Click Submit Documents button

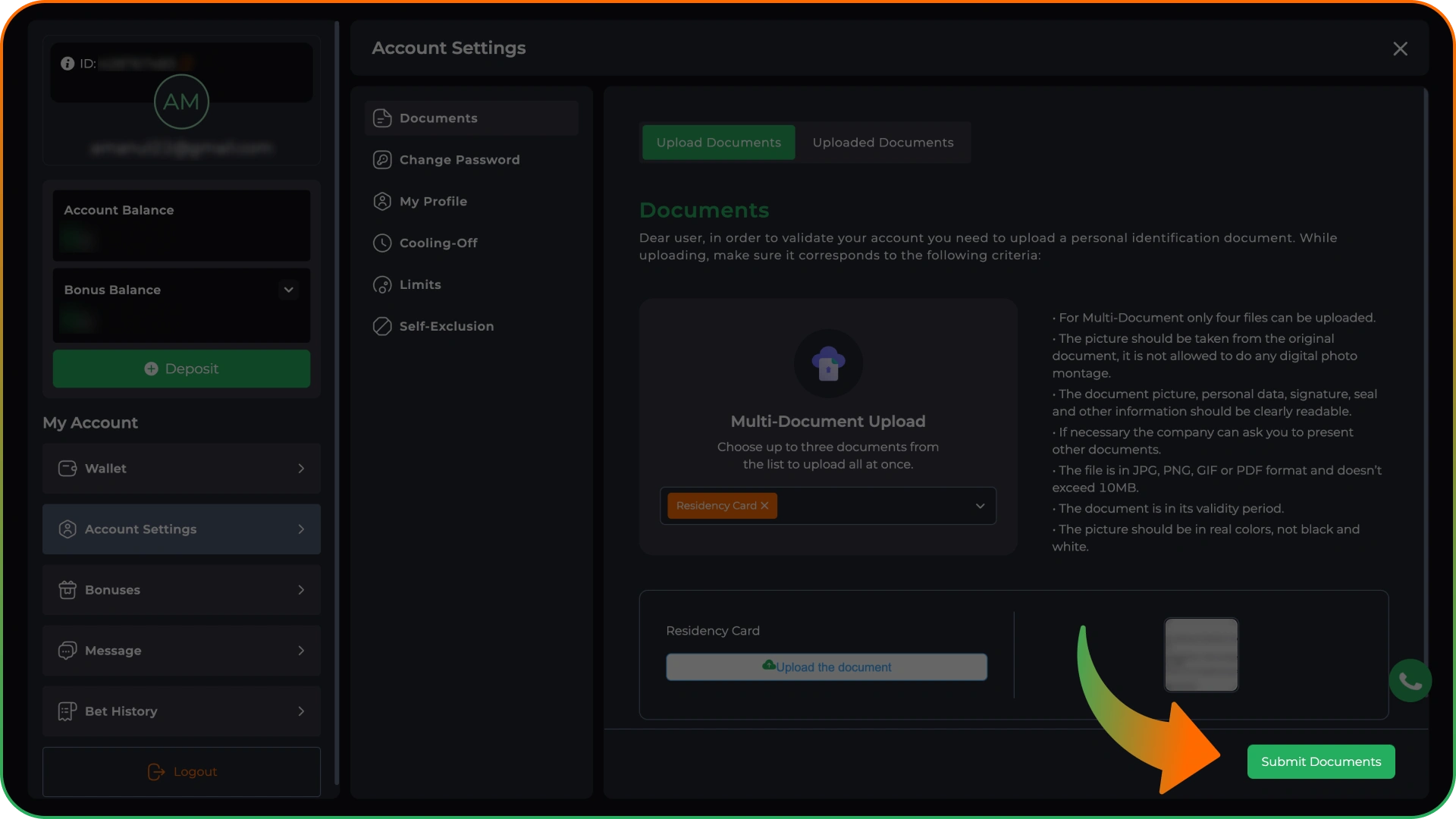(x=1321, y=761)
